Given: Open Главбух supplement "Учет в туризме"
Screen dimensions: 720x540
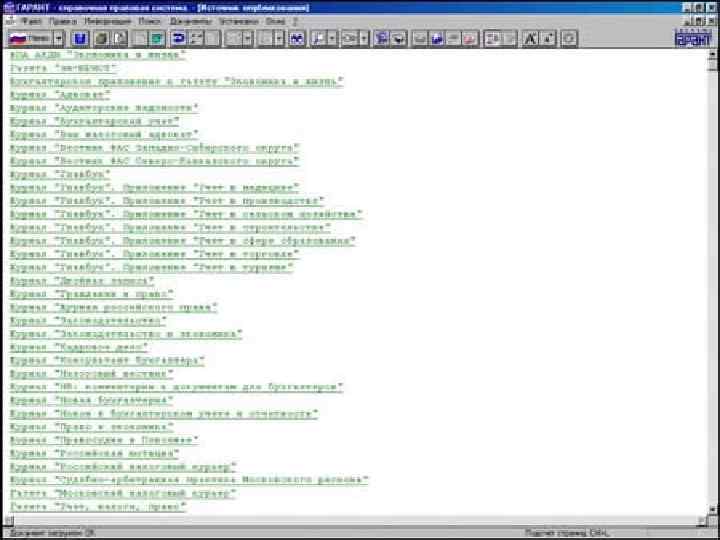Looking at the screenshot, I should click(x=152, y=267).
